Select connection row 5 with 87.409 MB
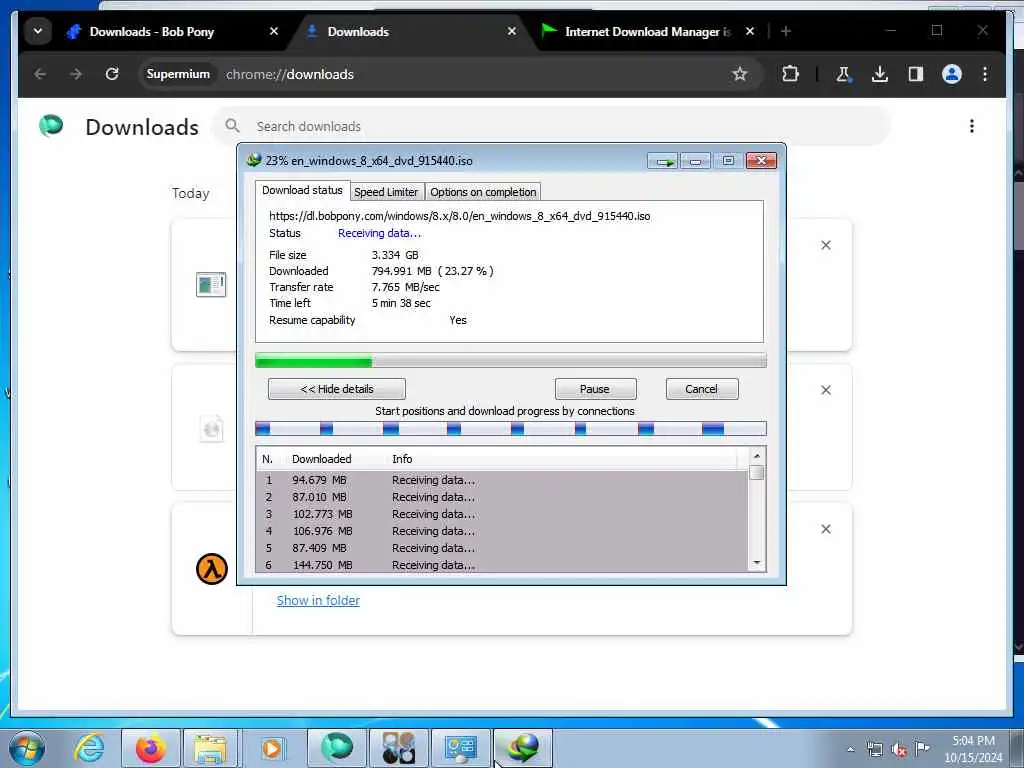This screenshot has width=1024, height=768. [x=502, y=548]
